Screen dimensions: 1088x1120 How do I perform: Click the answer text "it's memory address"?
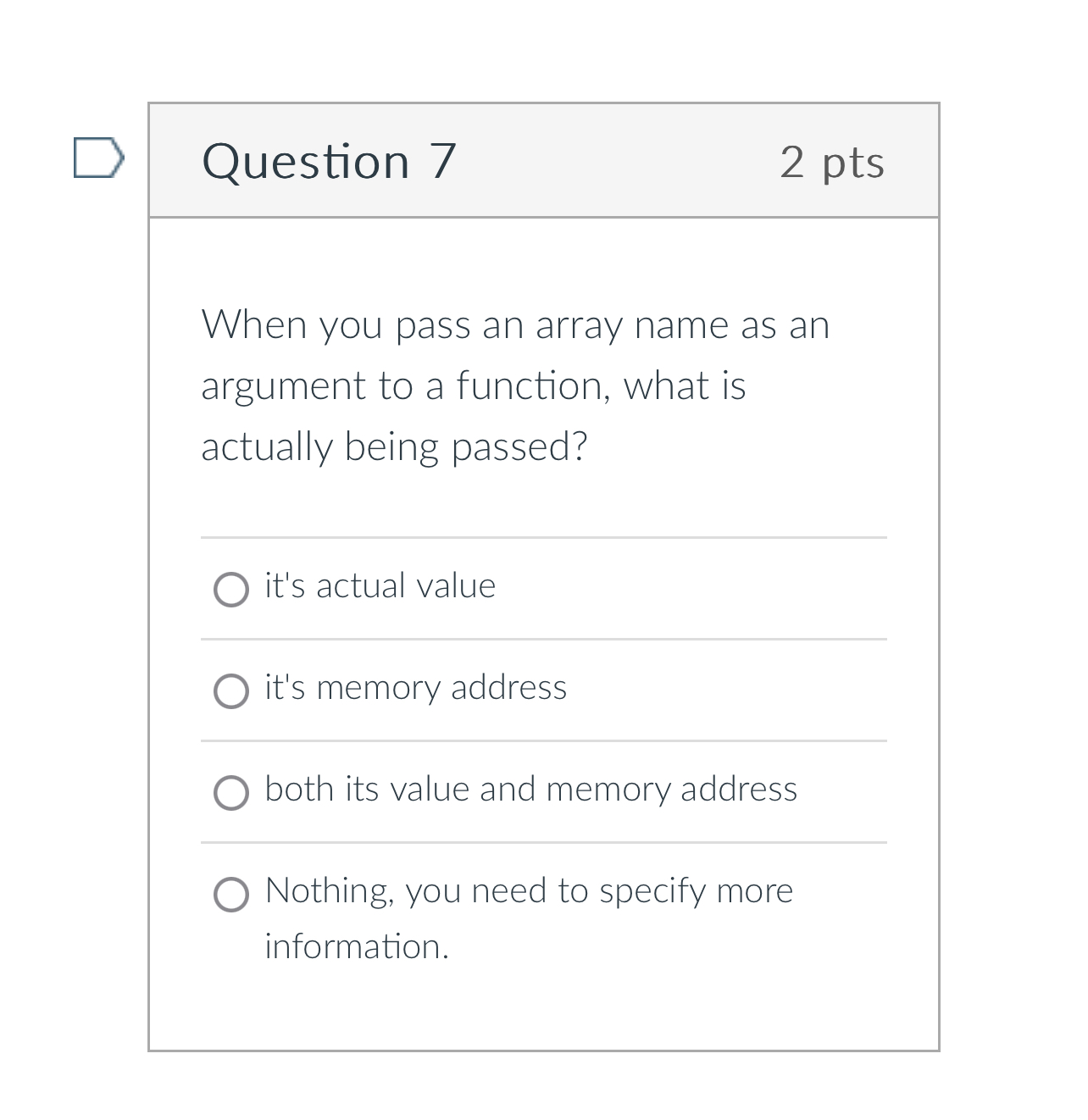pyautogui.click(x=415, y=688)
